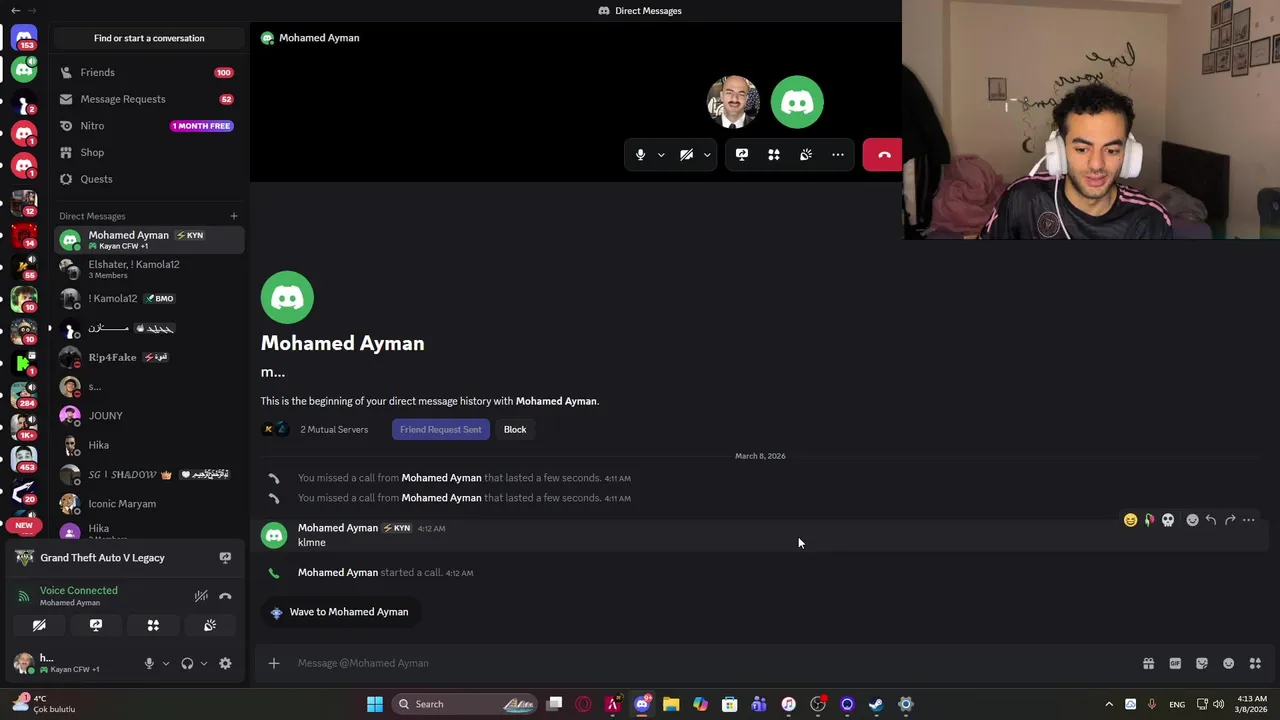The width and height of the screenshot is (1280, 720).
Task: Open camera options arrow in call bar
Action: 707,155
